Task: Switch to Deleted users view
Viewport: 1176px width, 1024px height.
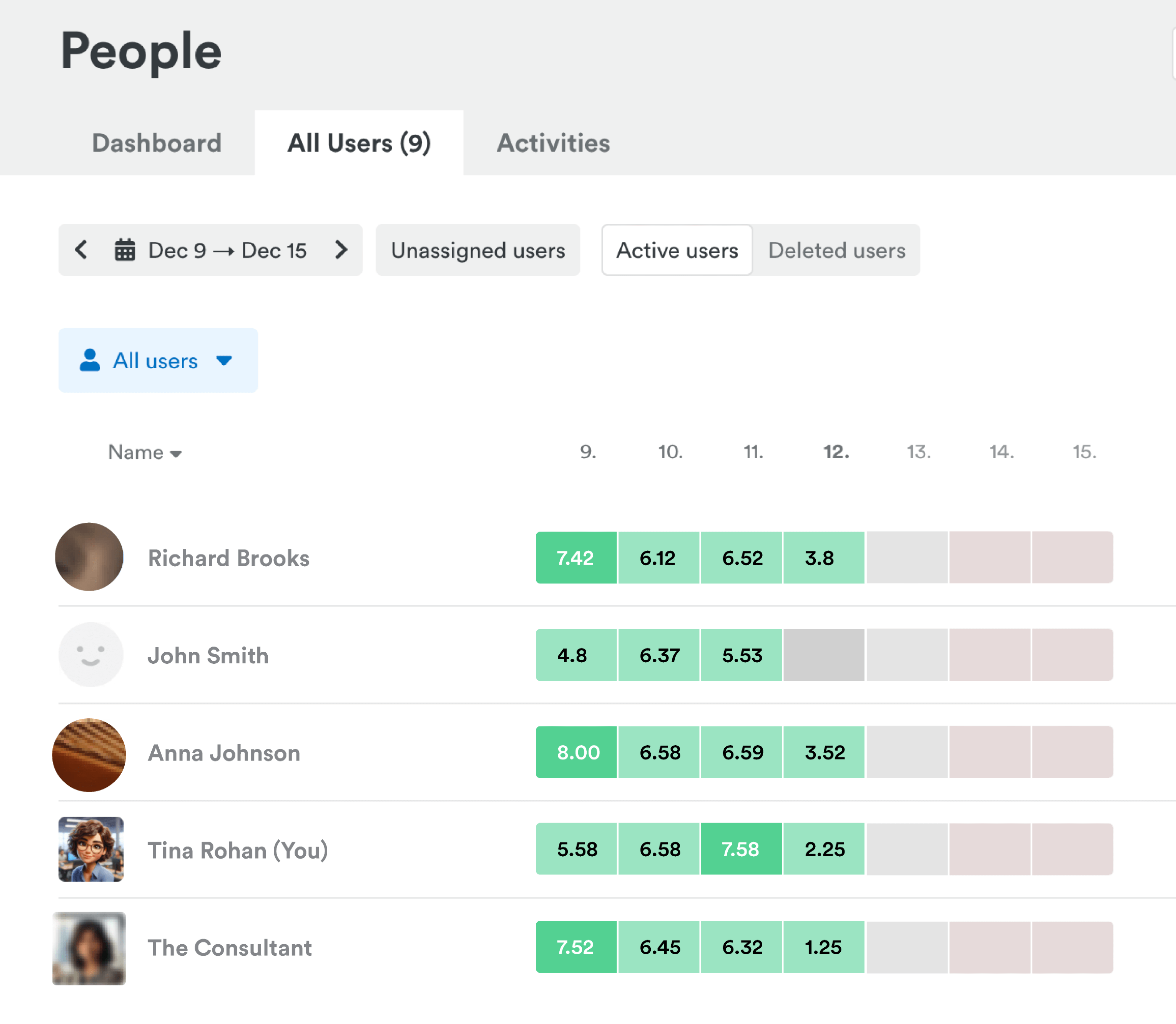Action: pyautogui.click(x=836, y=250)
